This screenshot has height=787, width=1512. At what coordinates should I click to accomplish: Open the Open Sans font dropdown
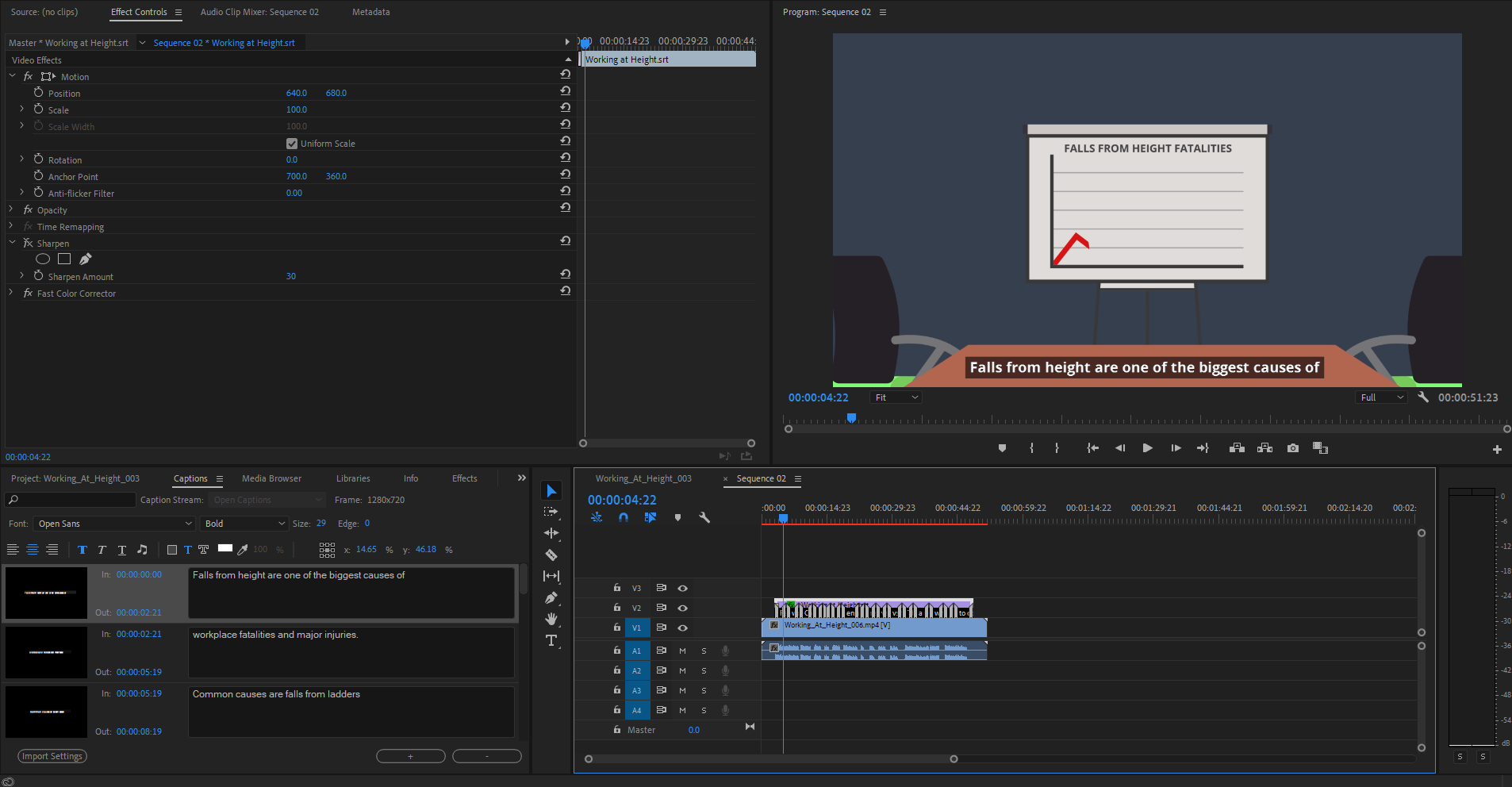115,524
